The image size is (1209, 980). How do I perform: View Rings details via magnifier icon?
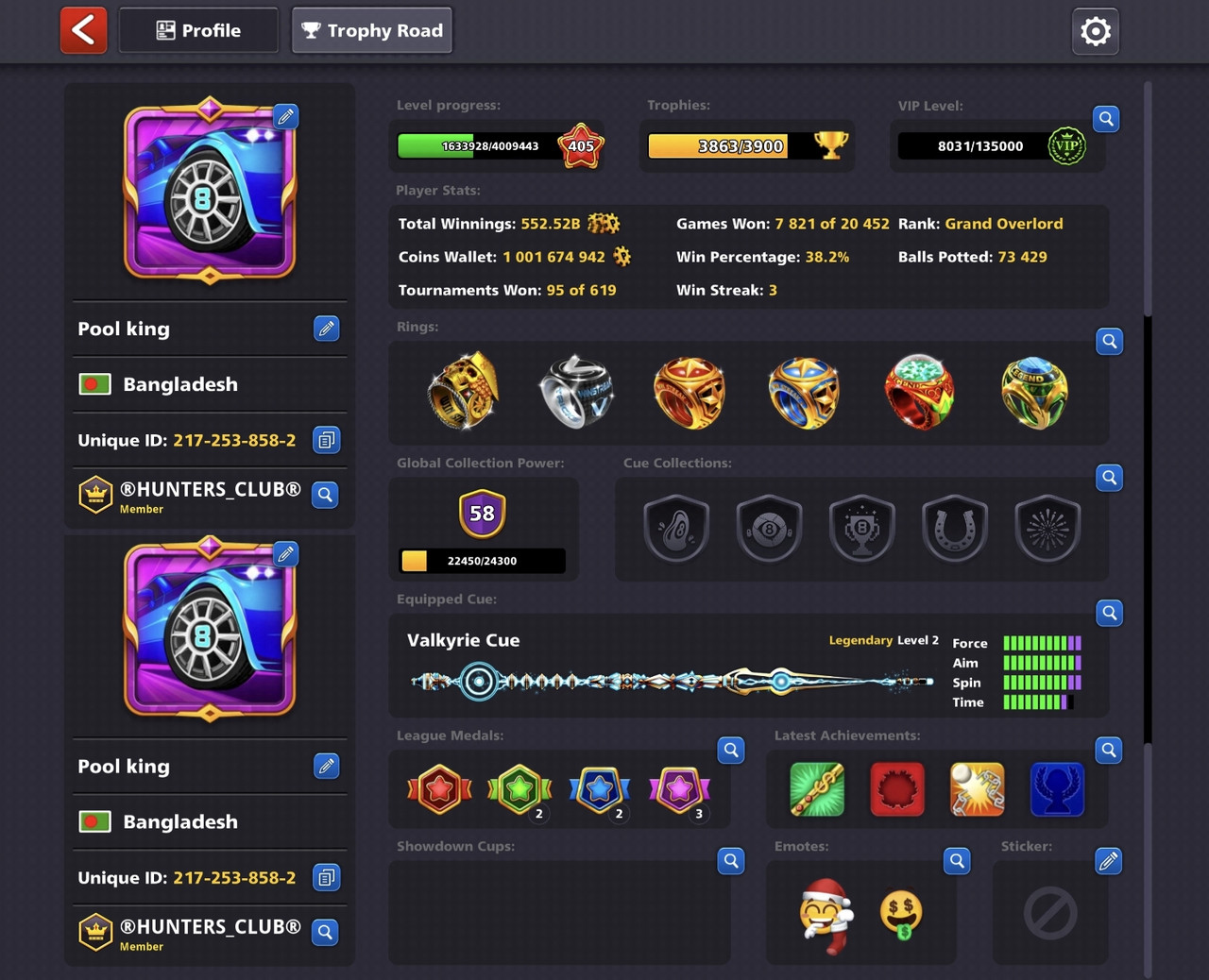(x=1110, y=341)
